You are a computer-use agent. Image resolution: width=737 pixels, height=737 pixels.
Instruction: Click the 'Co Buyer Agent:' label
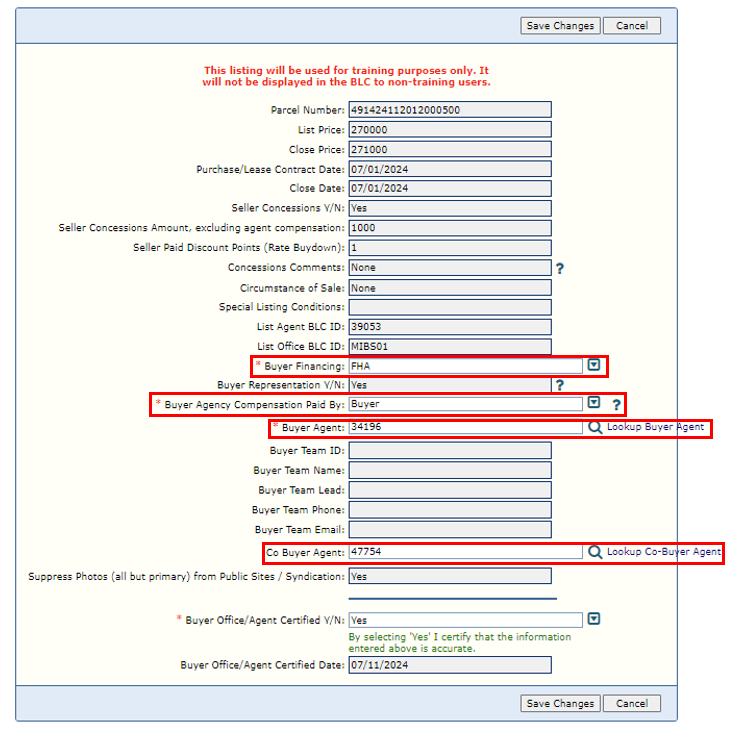click(x=305, y=552)
